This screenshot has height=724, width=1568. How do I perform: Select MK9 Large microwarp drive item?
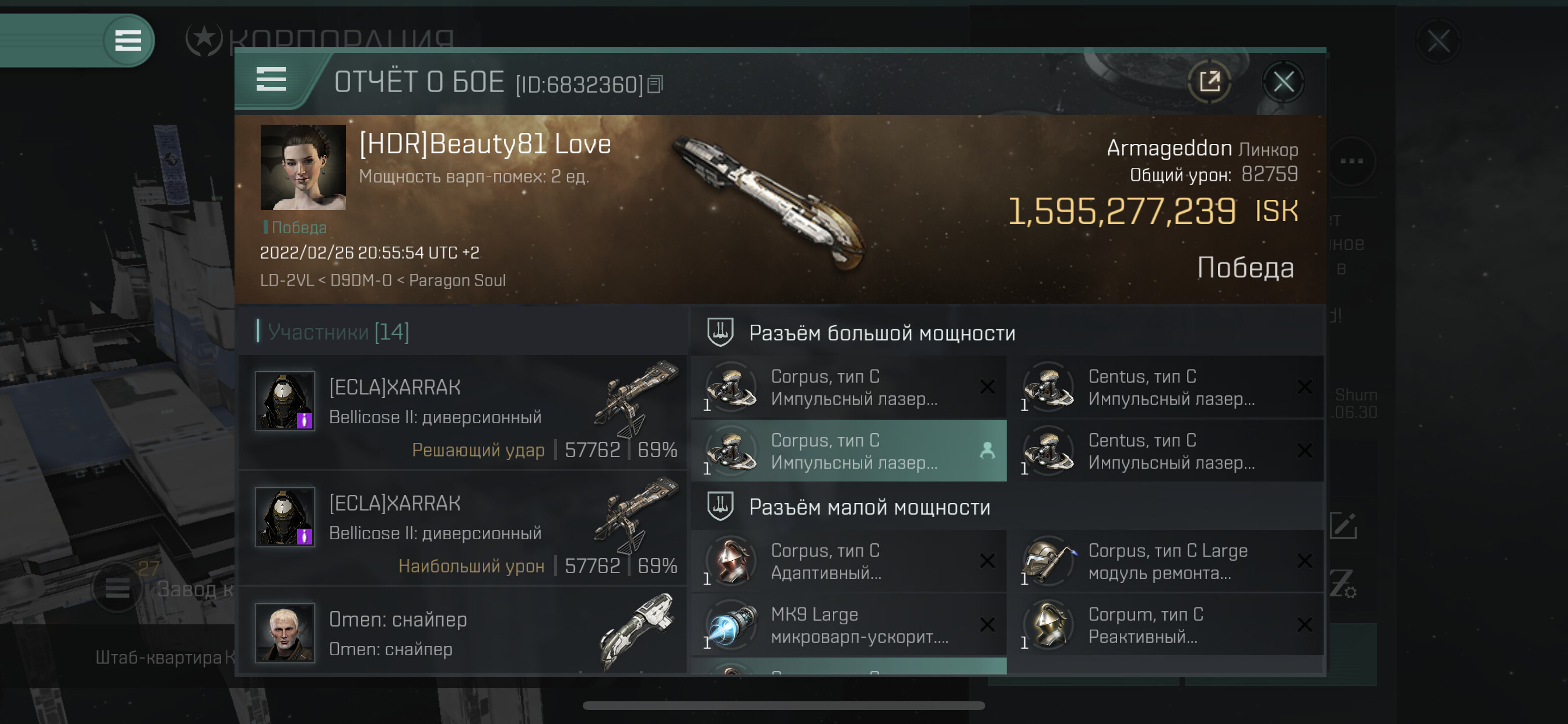click(849, 625)
